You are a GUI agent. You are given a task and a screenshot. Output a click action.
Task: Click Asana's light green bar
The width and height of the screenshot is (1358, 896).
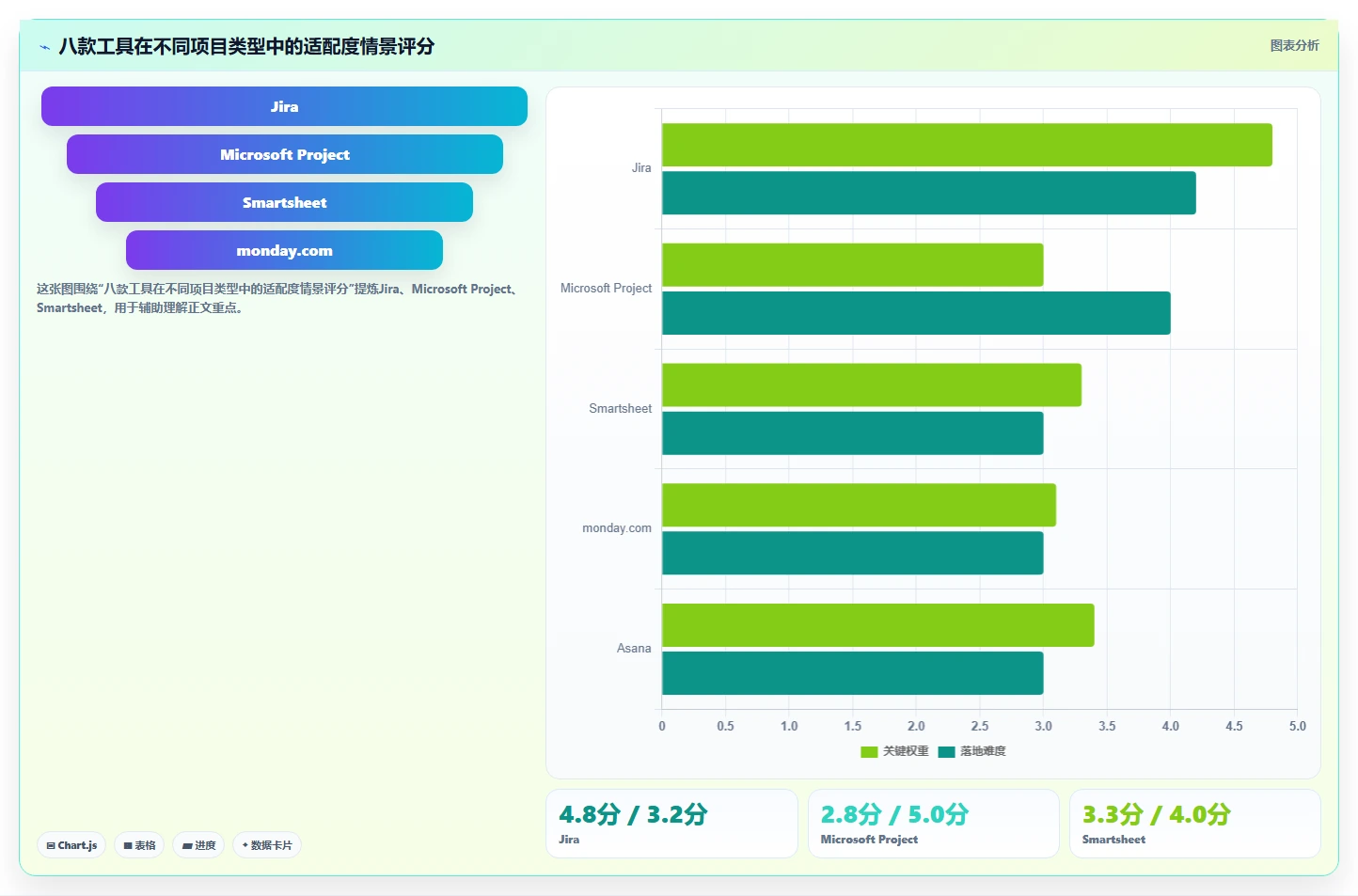(878, 625)
